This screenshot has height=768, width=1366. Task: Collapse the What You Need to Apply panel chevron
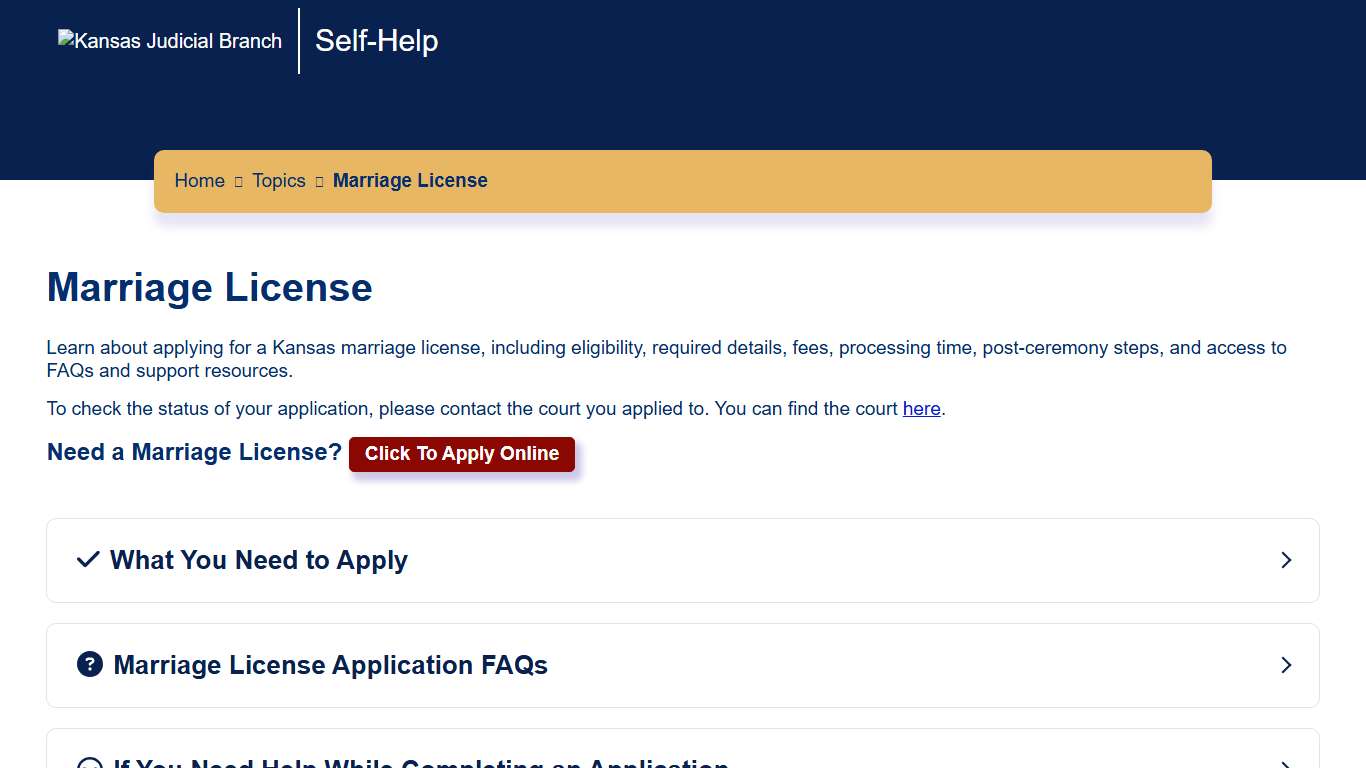click(1286, 560)
